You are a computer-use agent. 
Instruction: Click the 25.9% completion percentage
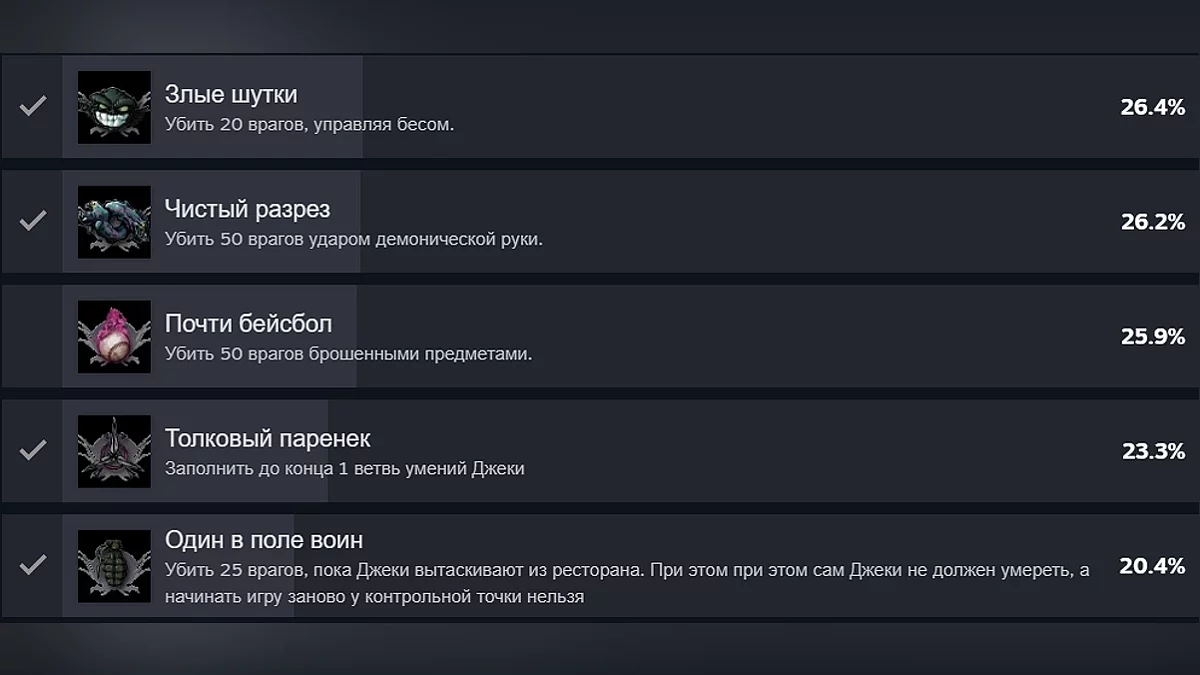point(1152,337)
